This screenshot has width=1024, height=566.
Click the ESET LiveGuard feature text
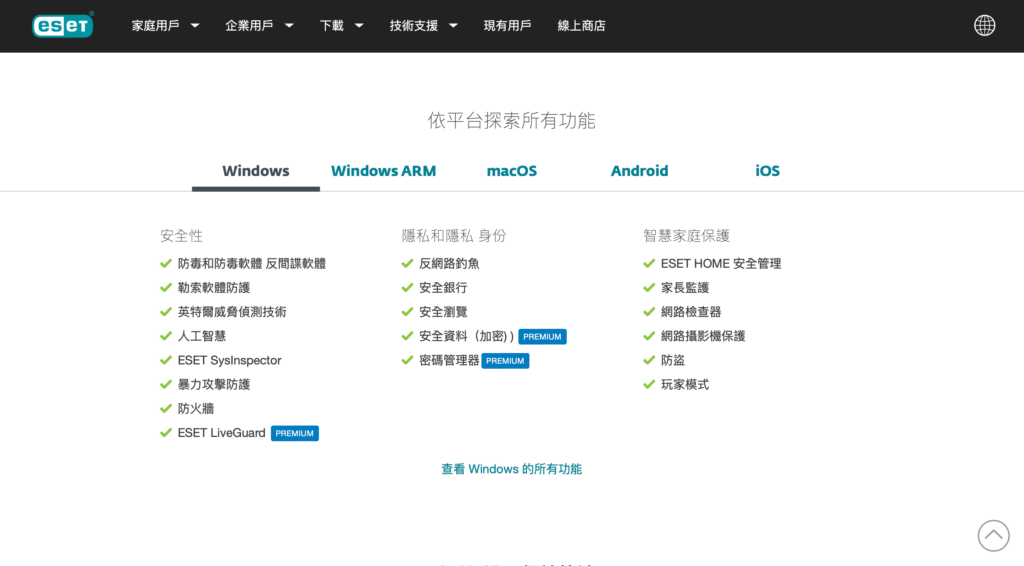click(221, 433)
